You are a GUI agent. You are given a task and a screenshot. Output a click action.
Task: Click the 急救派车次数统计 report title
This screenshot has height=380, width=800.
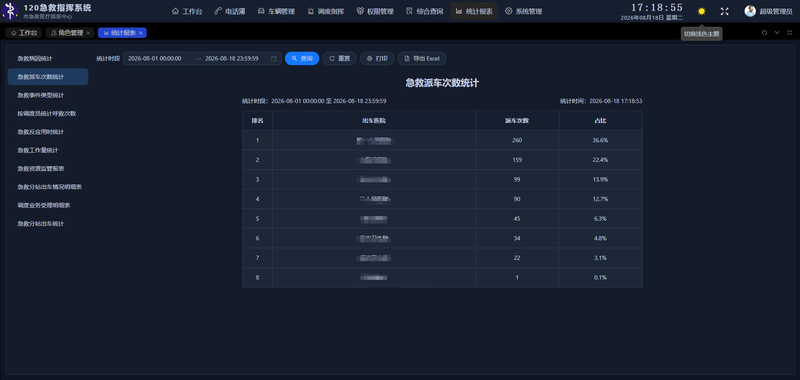(442, 83)
